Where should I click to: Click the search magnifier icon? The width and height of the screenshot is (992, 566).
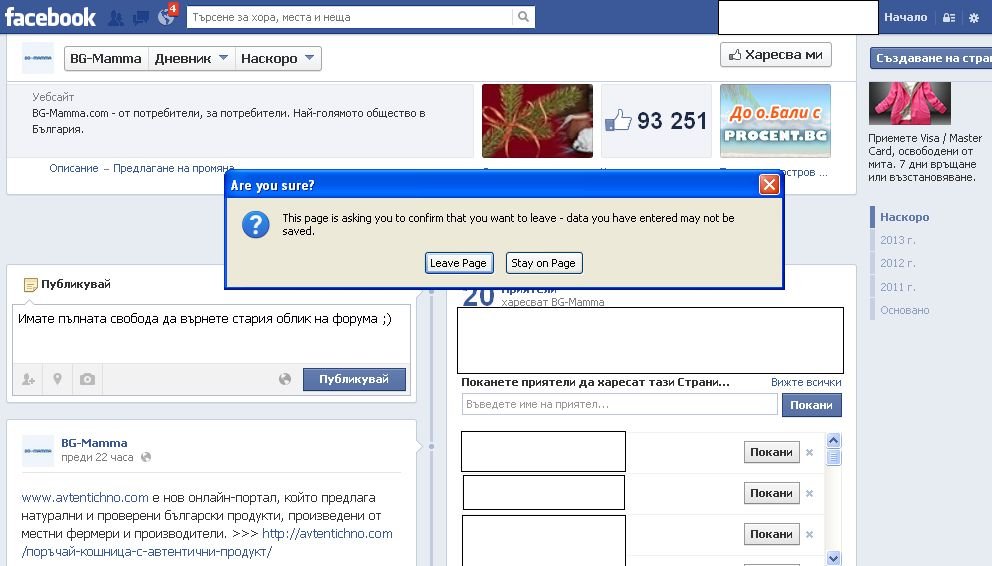[523, 17]
